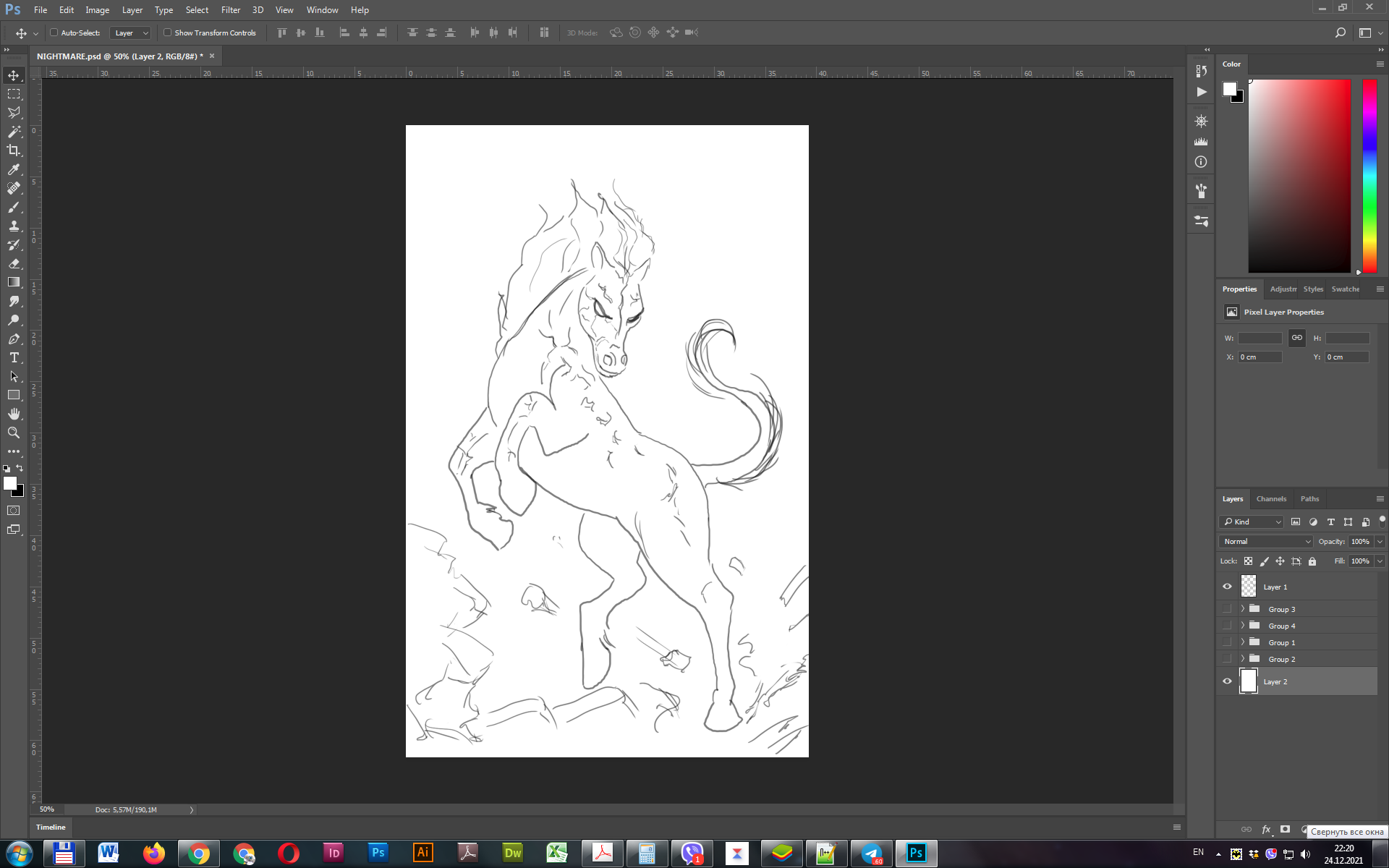Show Group 1 visibility box

[x=1227, y=642]
